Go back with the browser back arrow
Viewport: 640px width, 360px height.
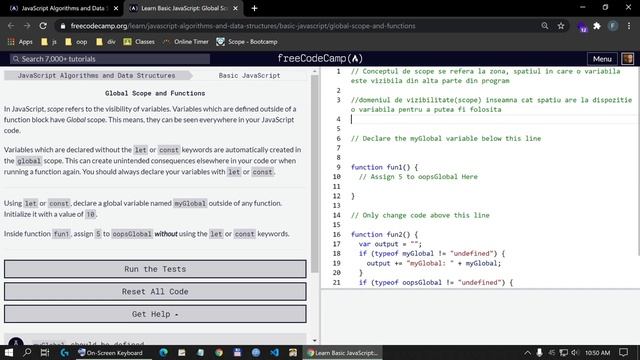pyautogui.click(x=11, y=26)
